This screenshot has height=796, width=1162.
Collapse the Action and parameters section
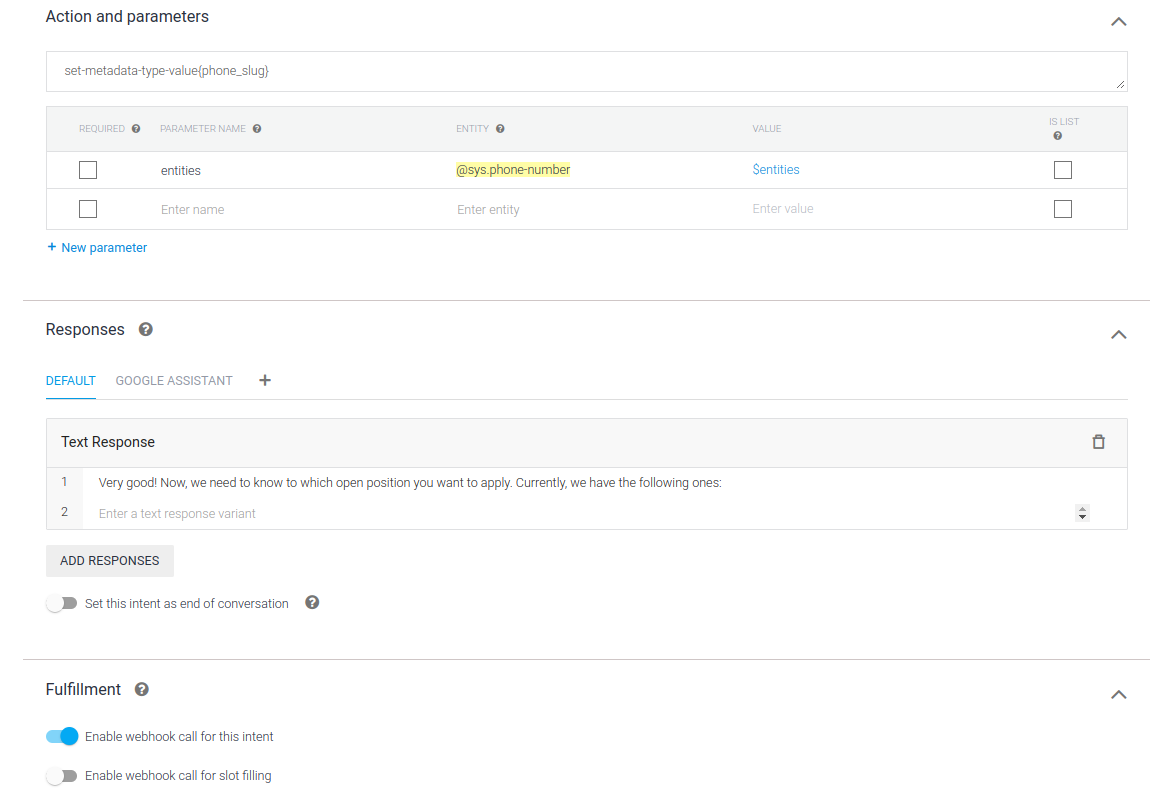[x=1118, y=21]
